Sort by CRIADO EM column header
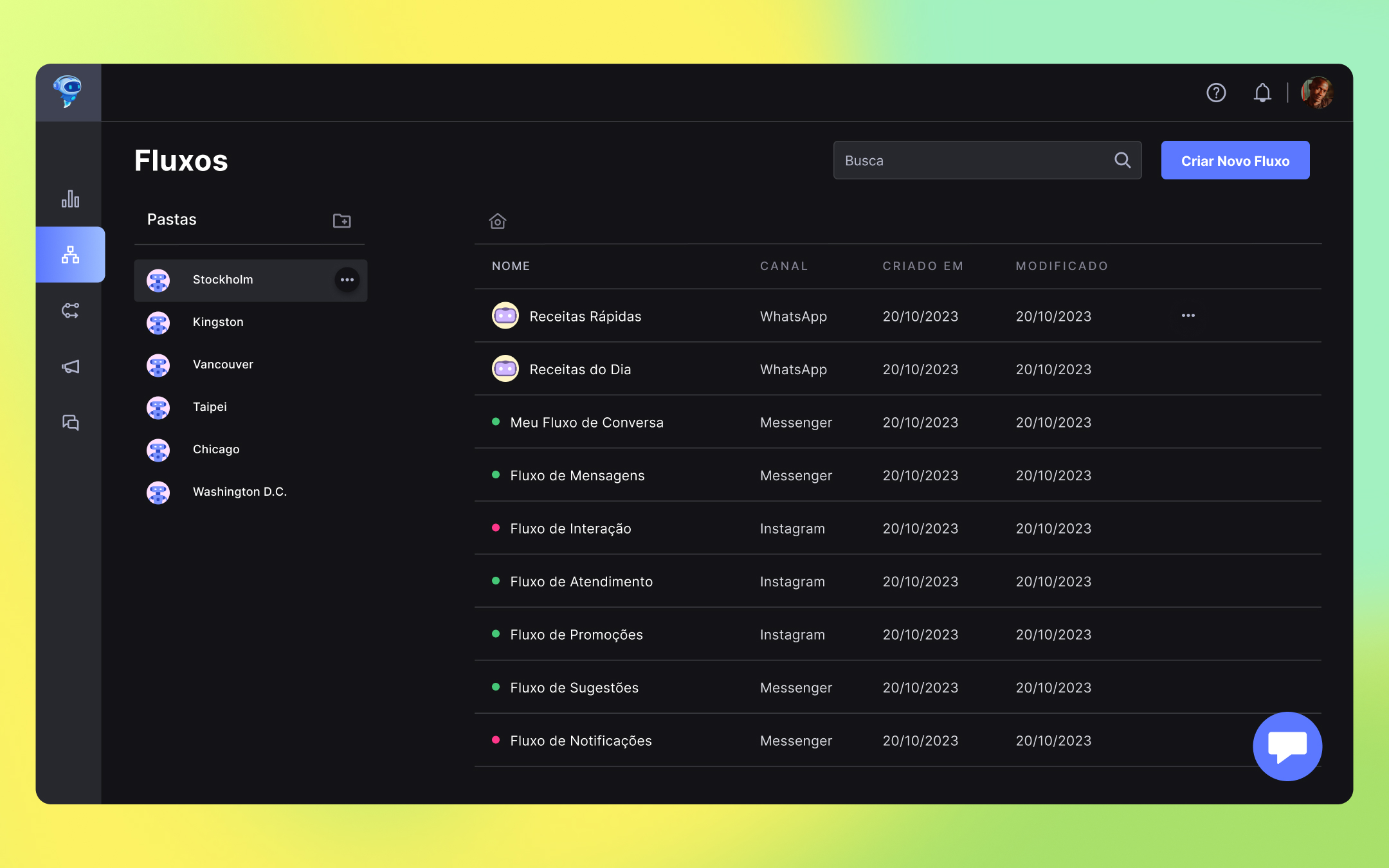1389x868 pixels. [x=923, y=266]
